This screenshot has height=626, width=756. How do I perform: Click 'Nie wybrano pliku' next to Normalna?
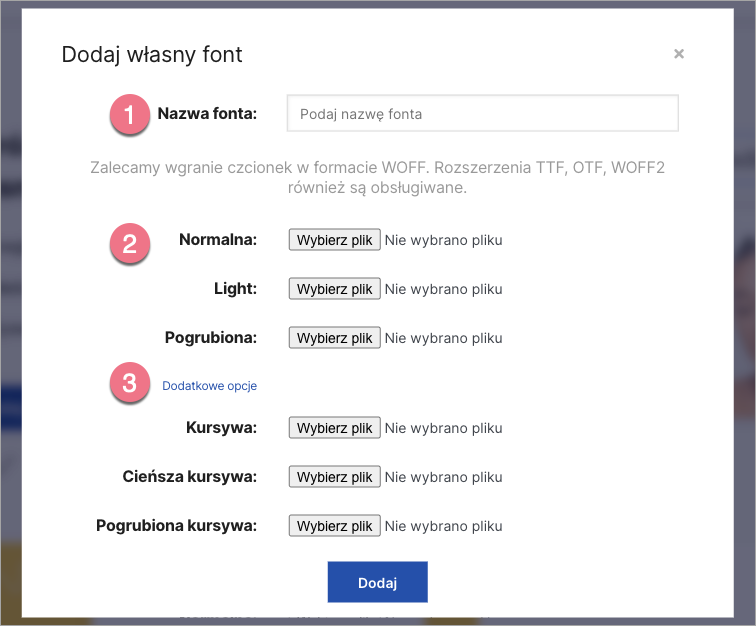click(x=443, y=240)
